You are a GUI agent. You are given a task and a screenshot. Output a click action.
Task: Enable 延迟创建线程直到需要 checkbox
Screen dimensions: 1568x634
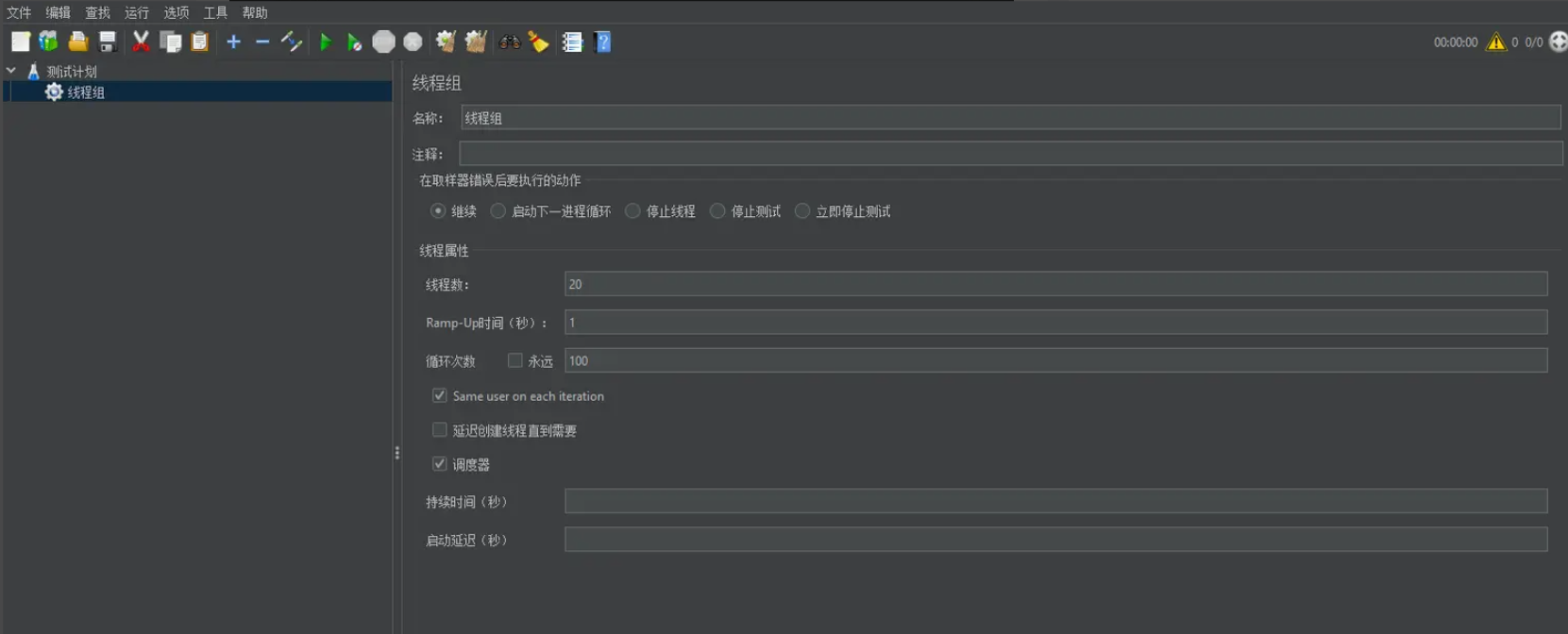tap(439, 429)
